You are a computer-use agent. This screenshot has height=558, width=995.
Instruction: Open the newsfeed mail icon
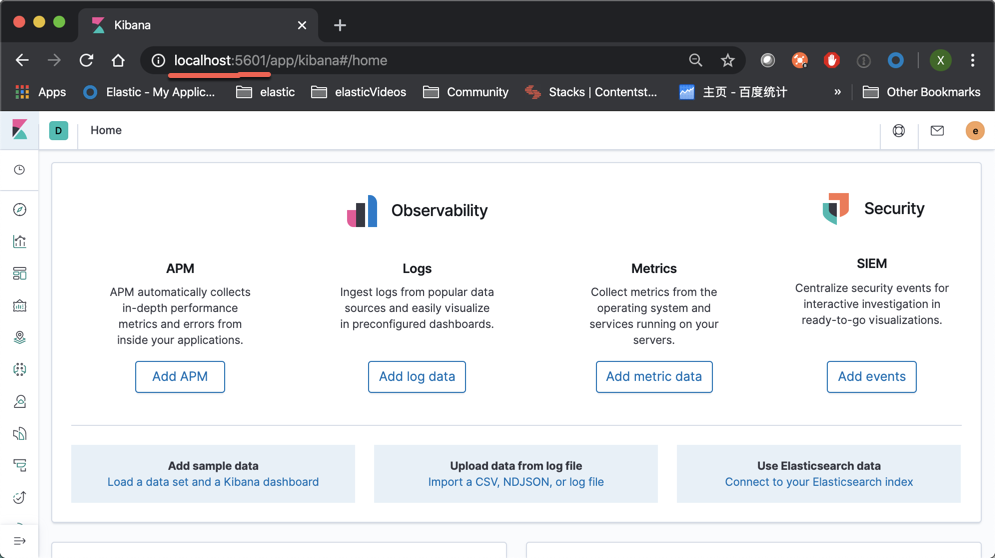pos(937,131)
